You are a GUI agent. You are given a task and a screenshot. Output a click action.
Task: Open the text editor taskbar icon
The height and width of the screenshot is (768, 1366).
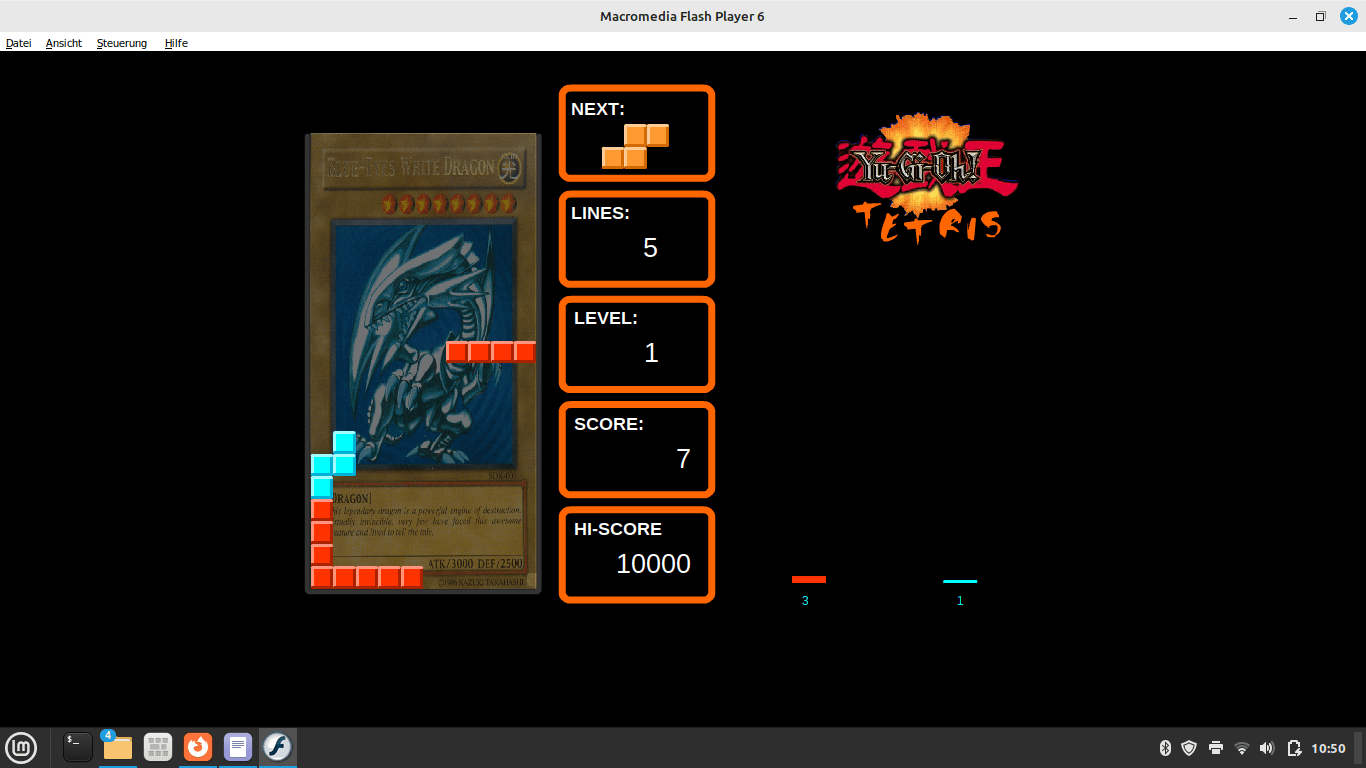[238, 747]
